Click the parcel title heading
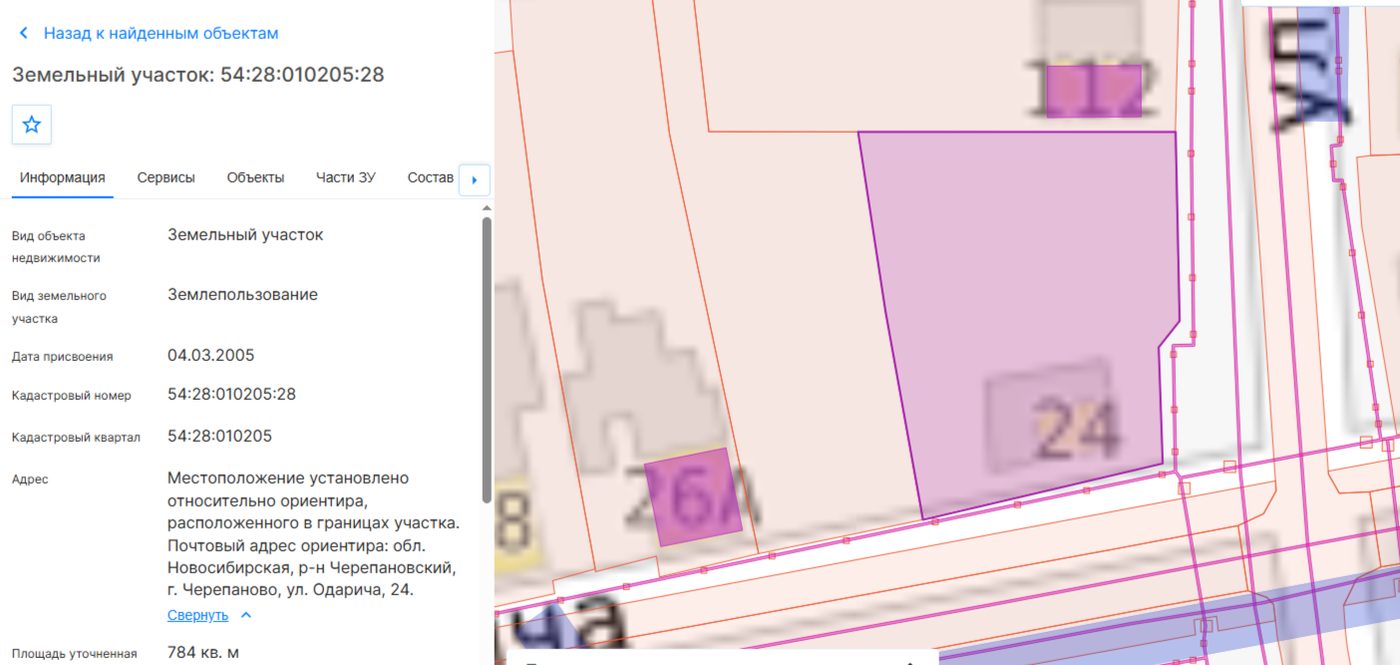Screen dimensions: 1400x665 tap(198, 75)
